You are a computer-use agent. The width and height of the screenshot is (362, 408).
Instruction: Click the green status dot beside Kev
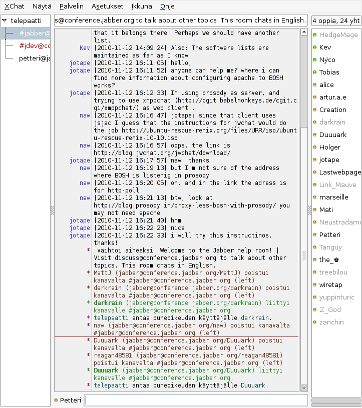[x=315, y=47]
